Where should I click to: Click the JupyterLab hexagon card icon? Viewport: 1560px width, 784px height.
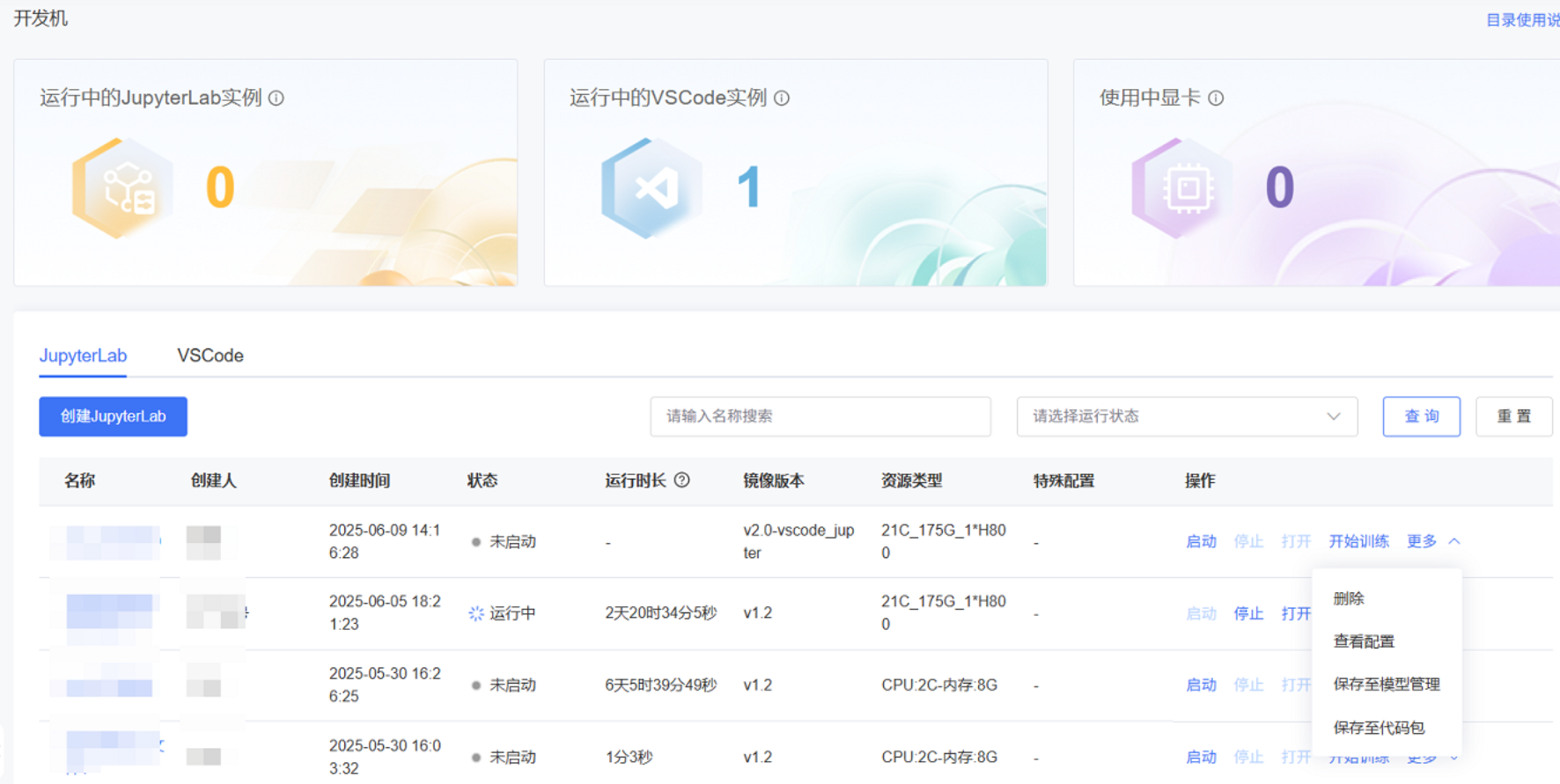click(x=122, y=187)
